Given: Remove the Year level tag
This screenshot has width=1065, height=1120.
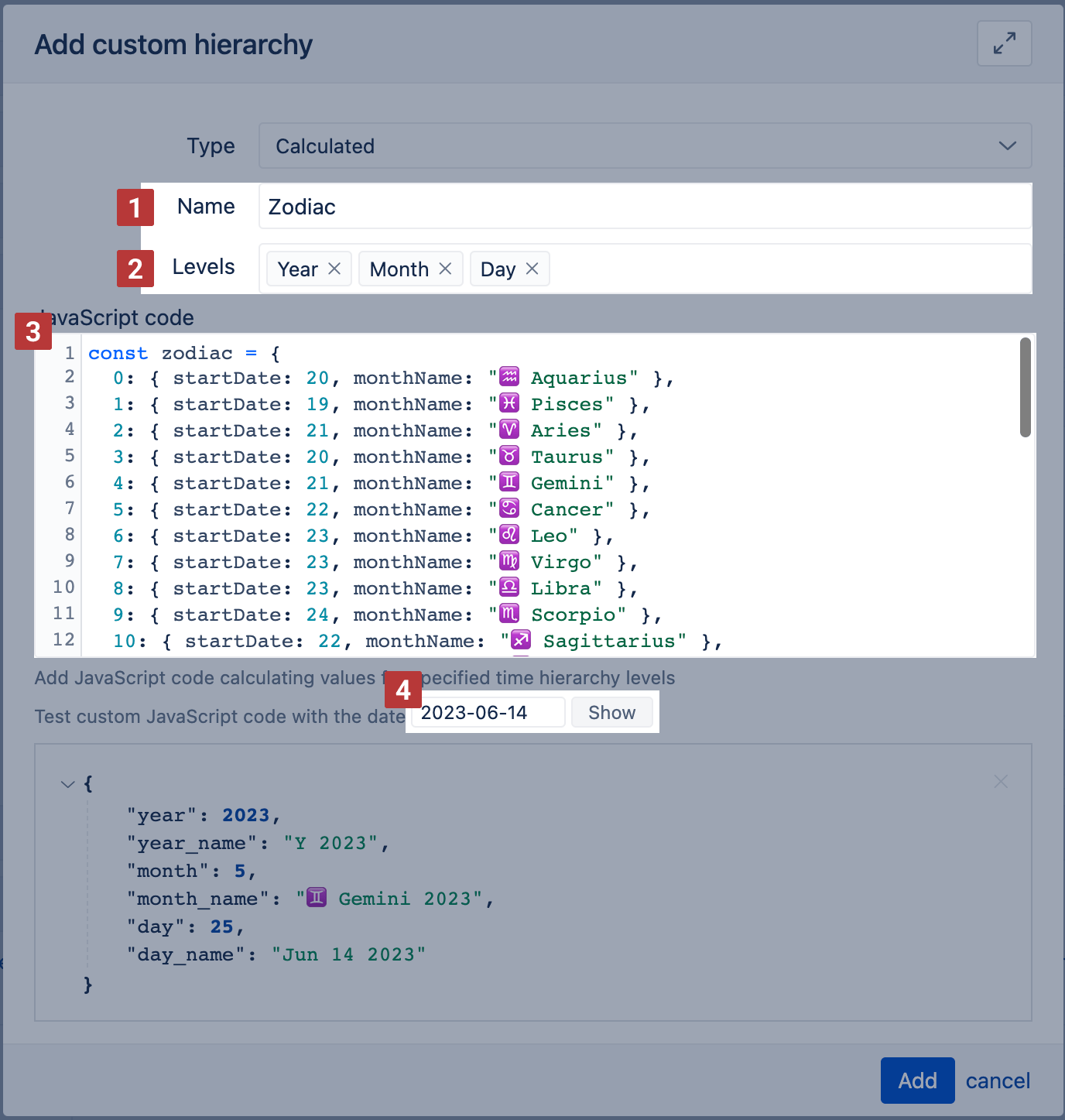Looking at the screenshot, I should click(334, 269).
